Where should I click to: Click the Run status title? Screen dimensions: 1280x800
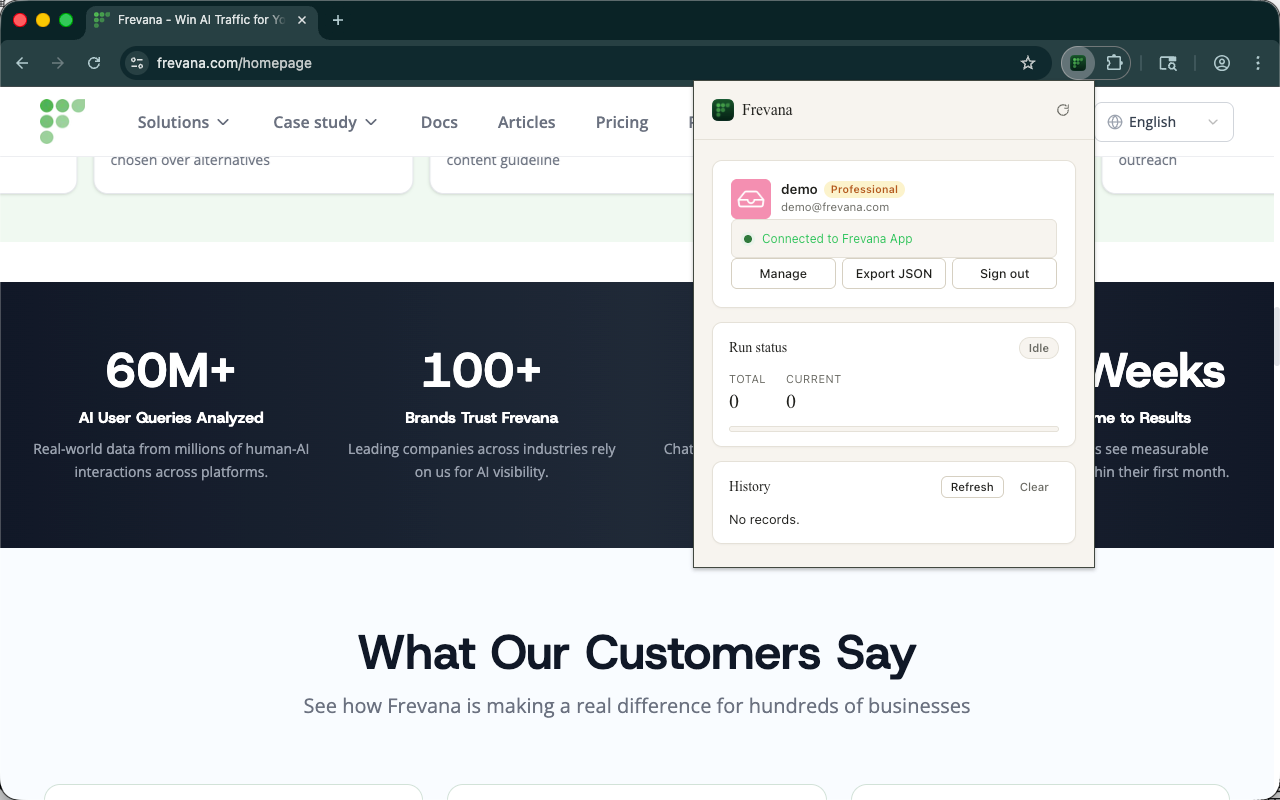758,348
